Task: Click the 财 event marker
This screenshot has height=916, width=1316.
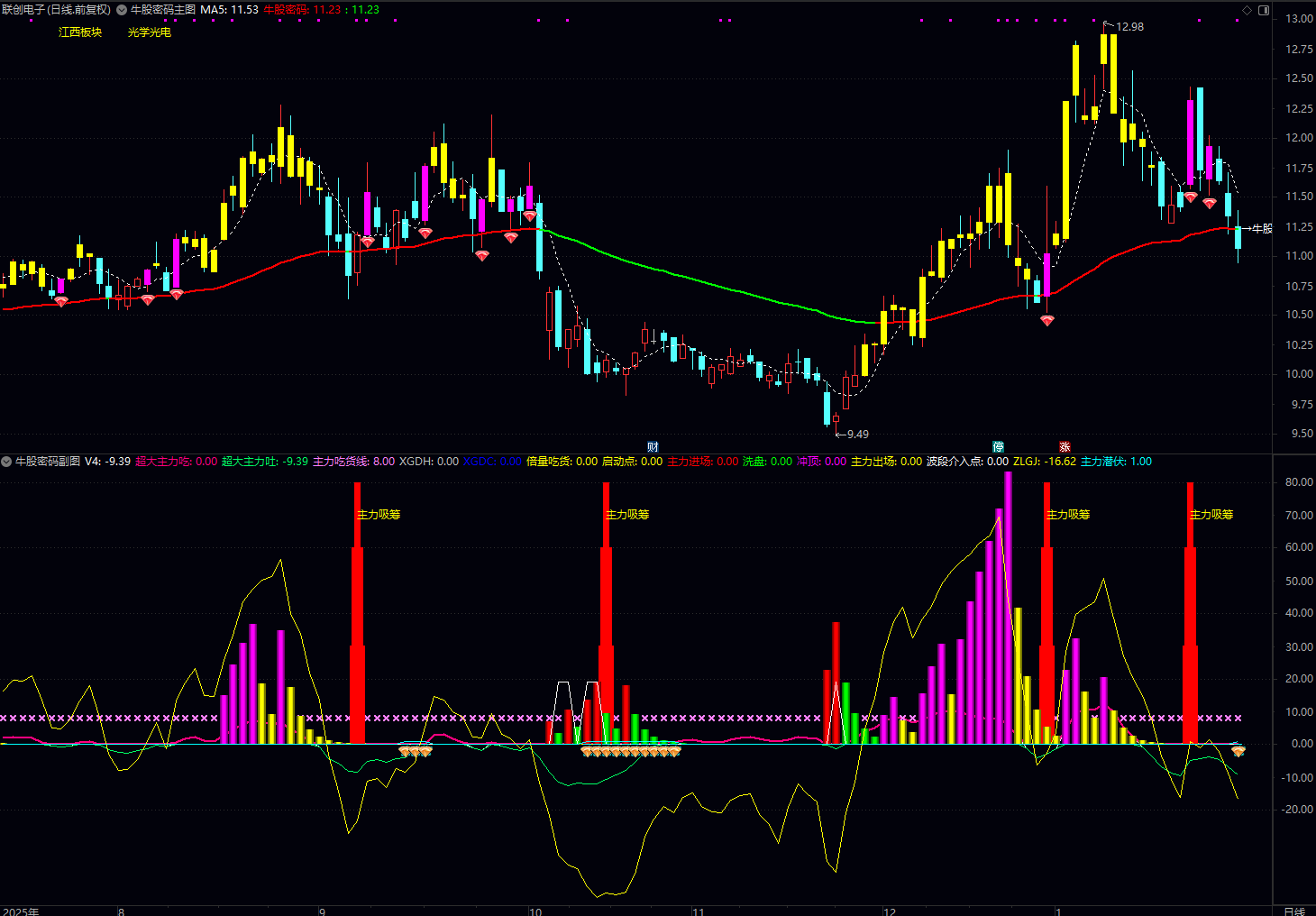Action: (653, 447)
